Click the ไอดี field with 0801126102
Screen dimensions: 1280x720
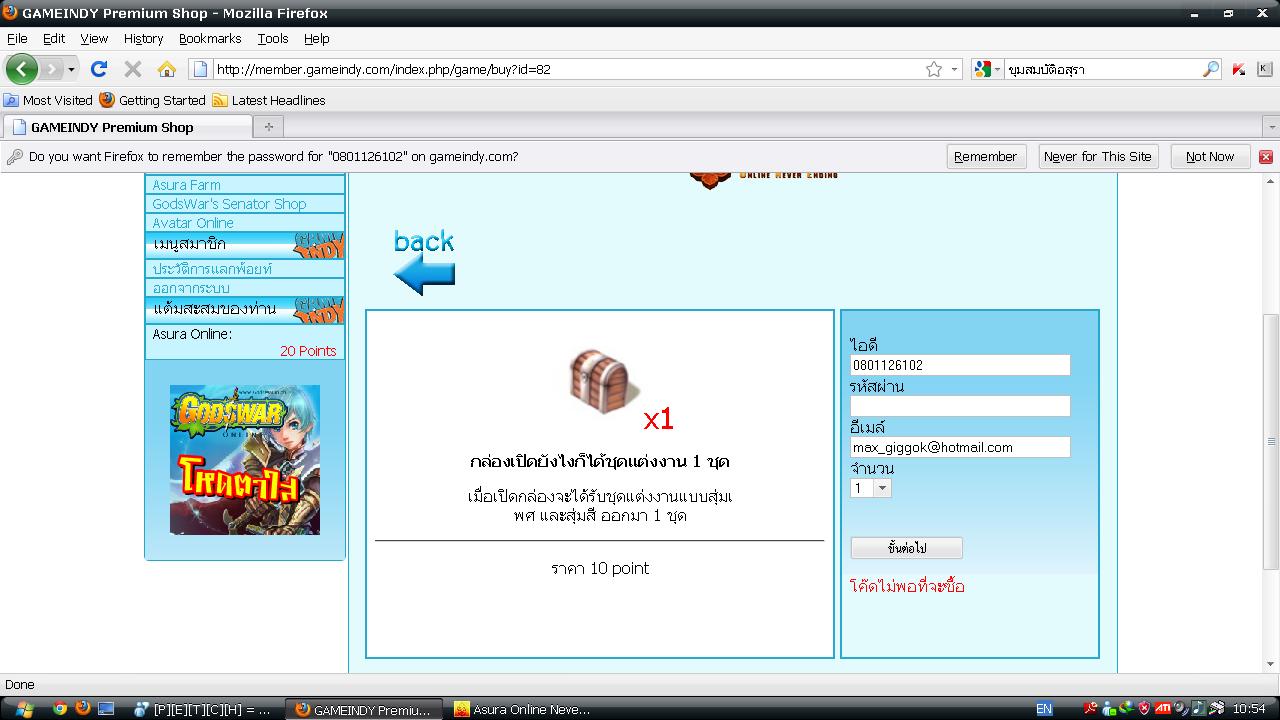[960, 365]
